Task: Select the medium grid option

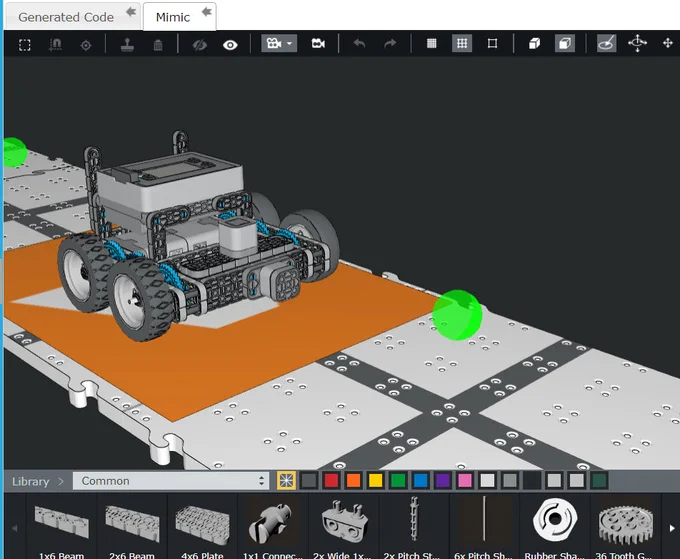Action: point(462,43)
